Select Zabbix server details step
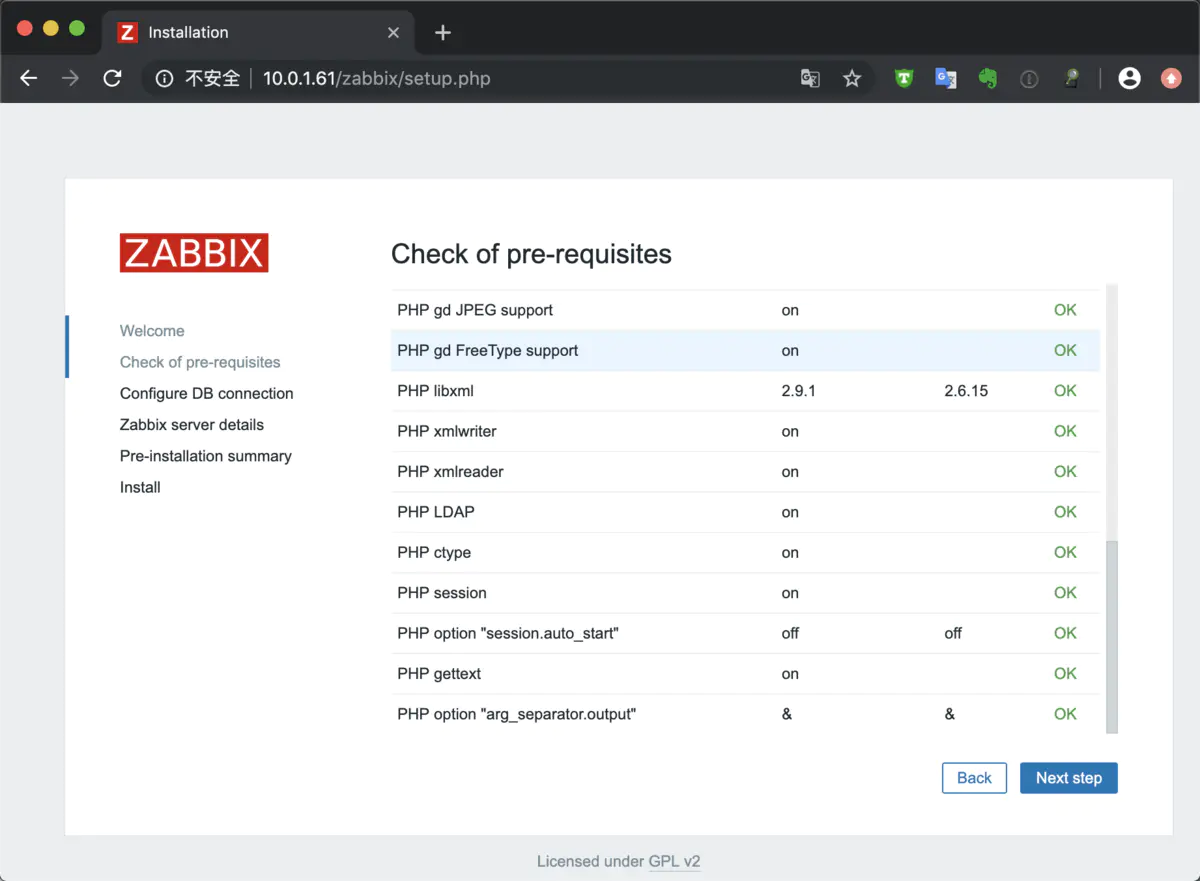 (192, 424)
